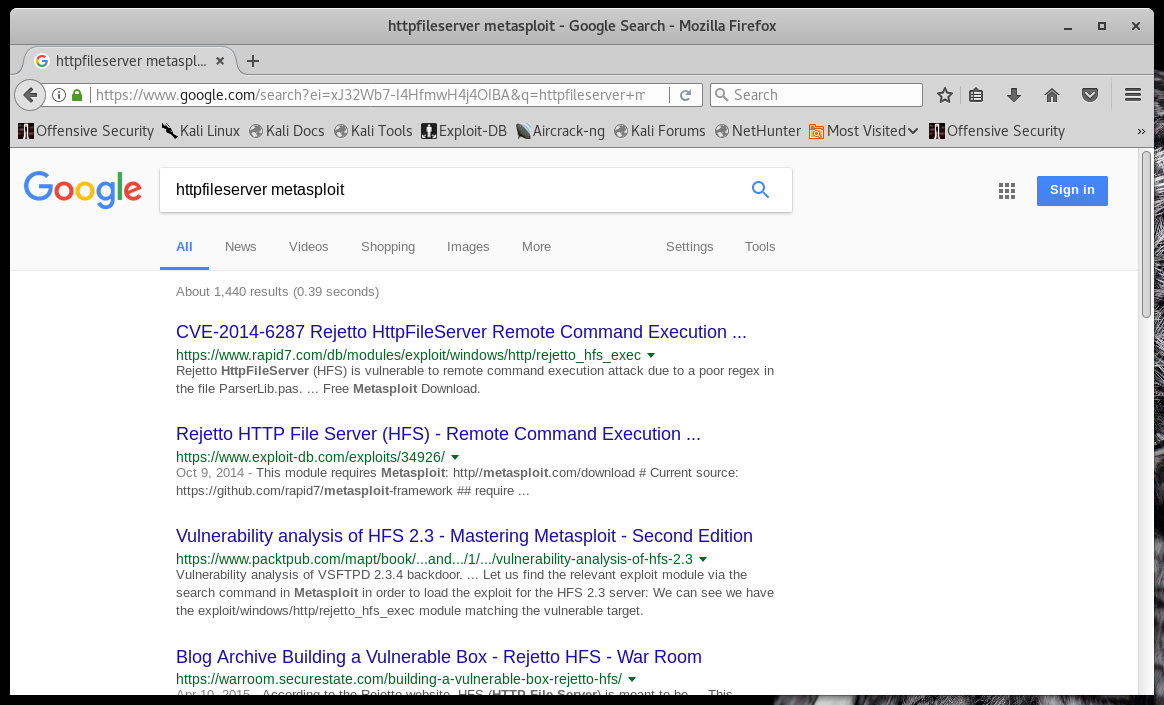Open the Firefox hamburger menu

1133,95
